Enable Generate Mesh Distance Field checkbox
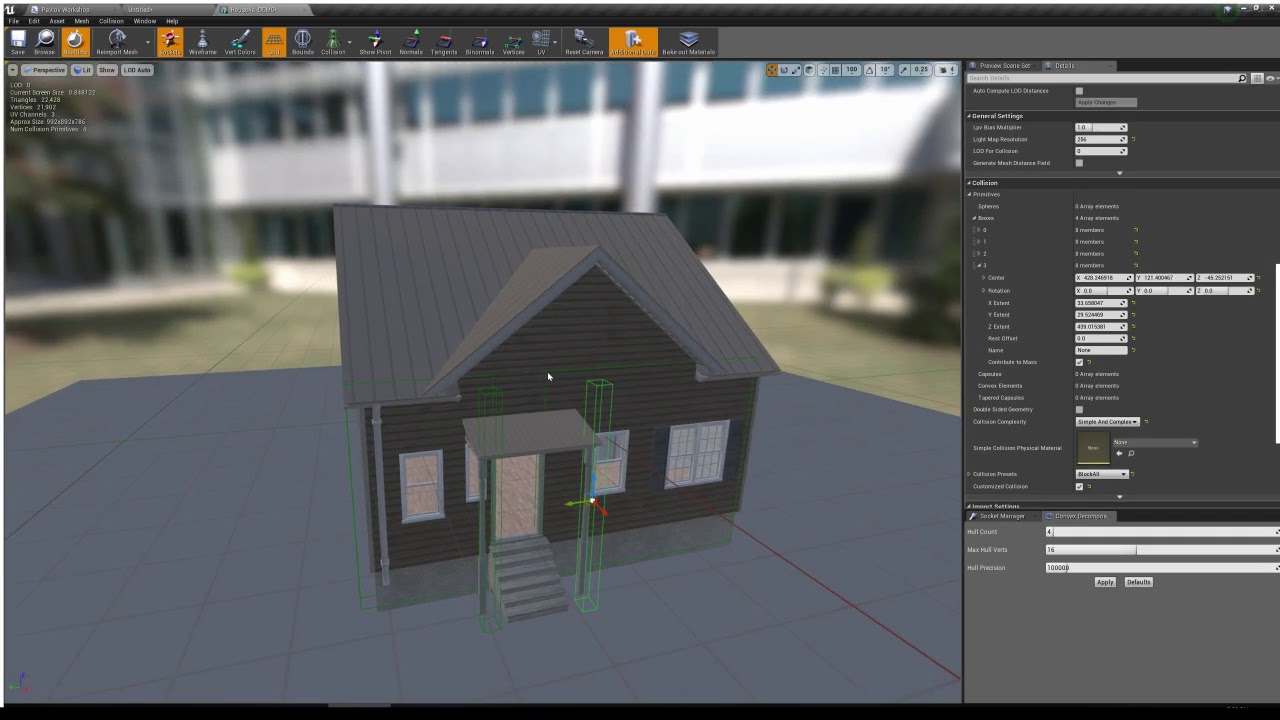 tap(1079, 163)
